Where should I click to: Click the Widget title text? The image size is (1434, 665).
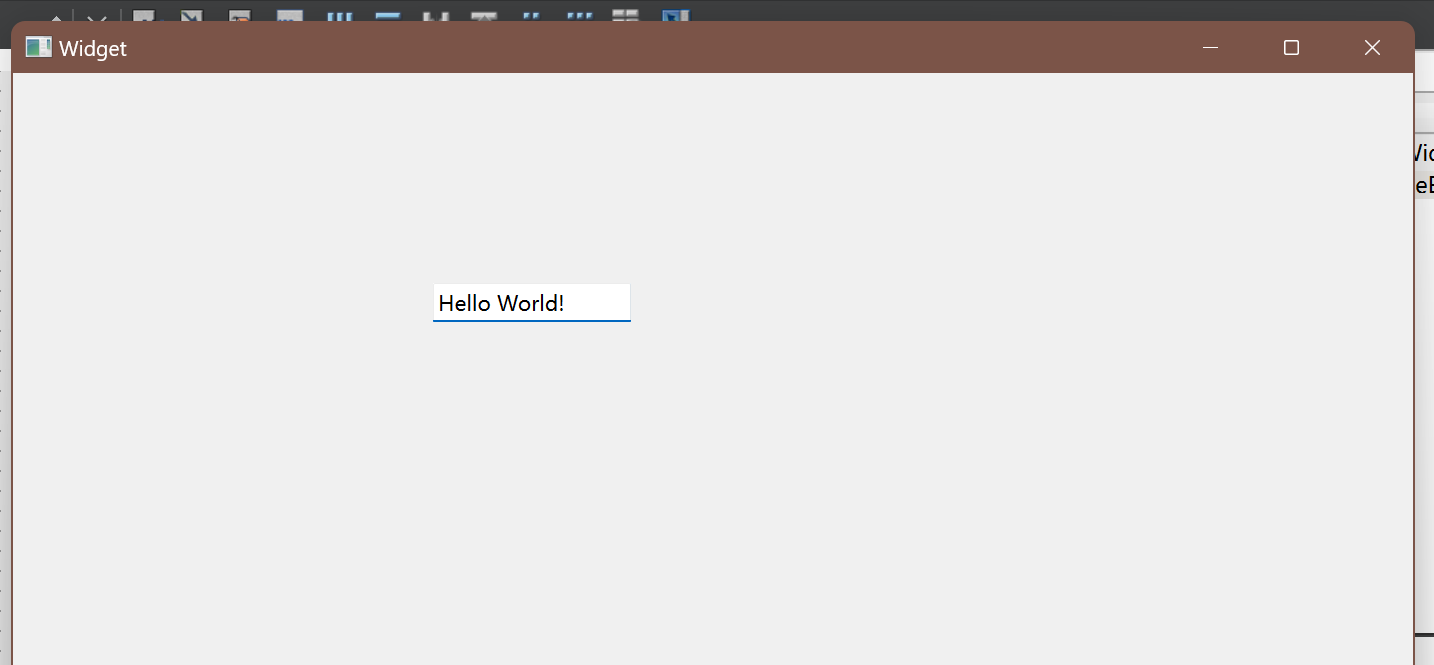pyautogui.click(x=93, y=48)
